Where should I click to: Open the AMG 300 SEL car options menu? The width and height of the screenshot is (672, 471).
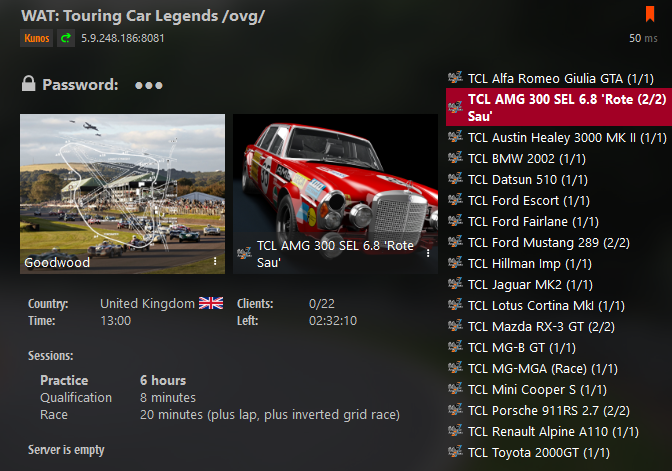[x=428, y=253]
